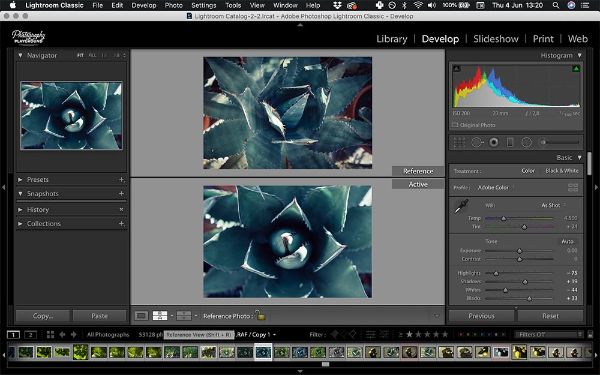Screen dimensions: 600x375
Task: Open the Profile Browser grid icon
Action: 573,188
